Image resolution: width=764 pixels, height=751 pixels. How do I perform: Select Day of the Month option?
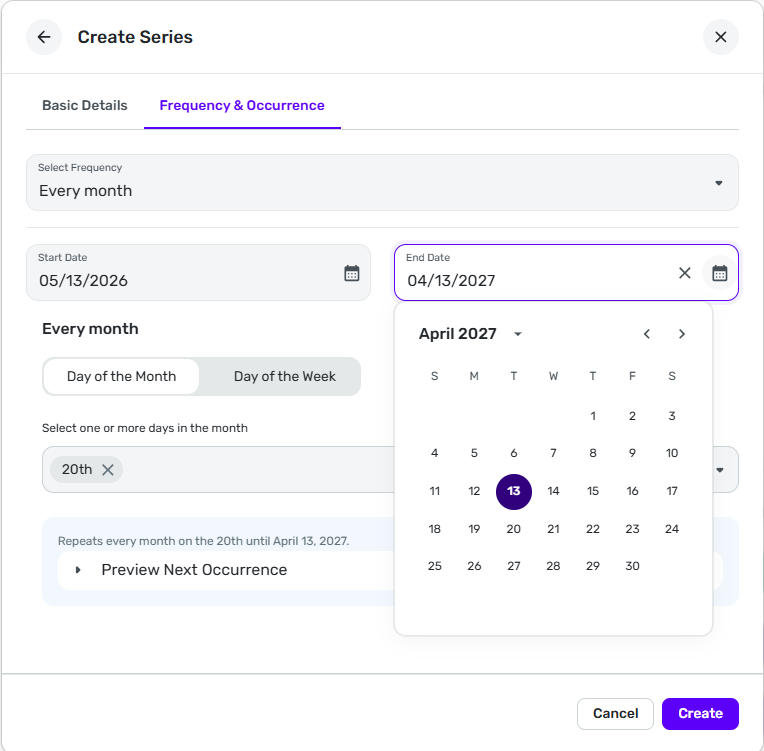pyautogui.click(x=121, y=377)
